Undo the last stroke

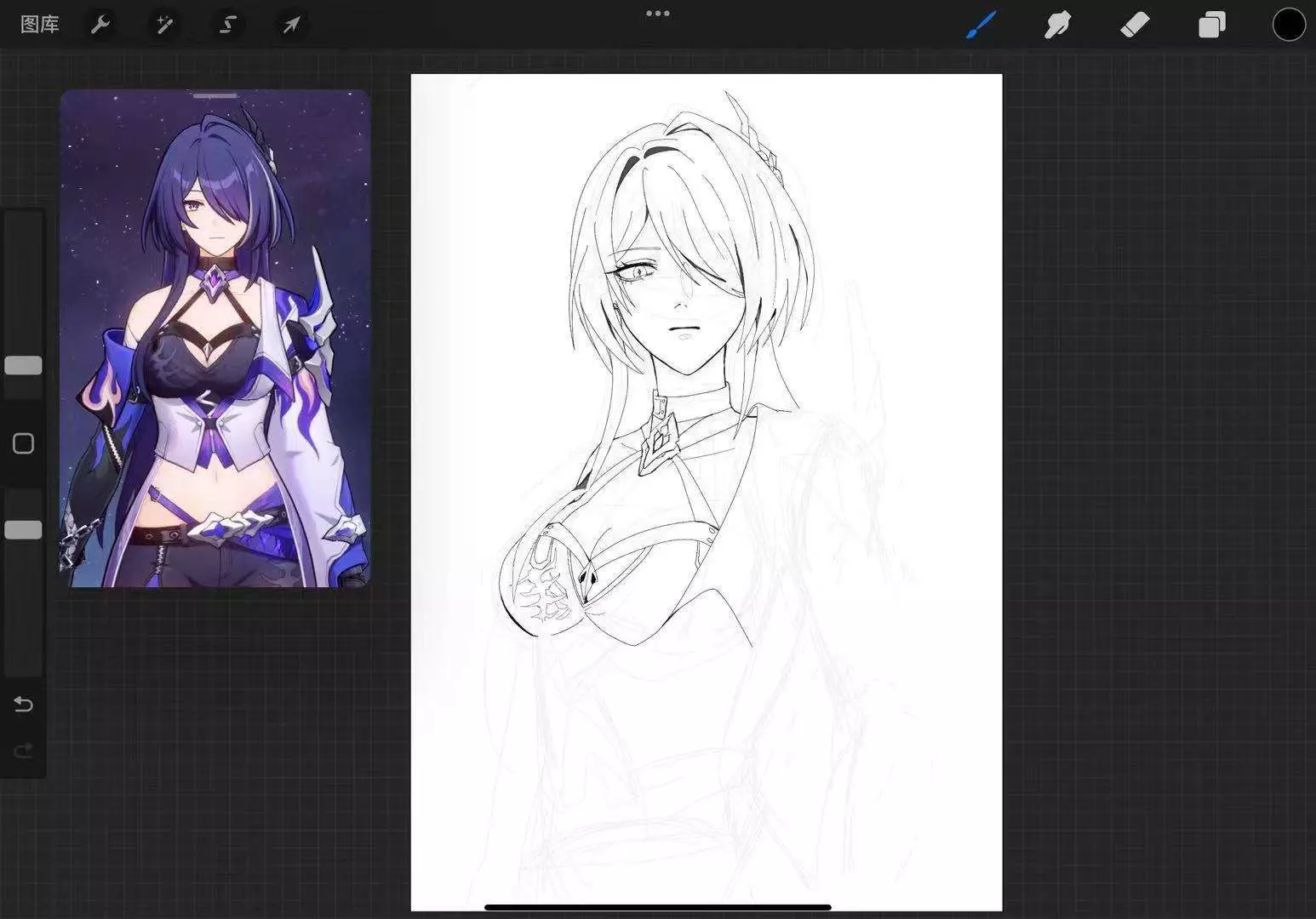point(23,704)
